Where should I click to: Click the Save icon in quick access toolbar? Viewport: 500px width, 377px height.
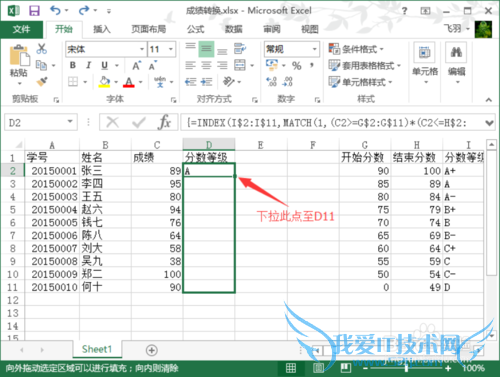point(34,11)
